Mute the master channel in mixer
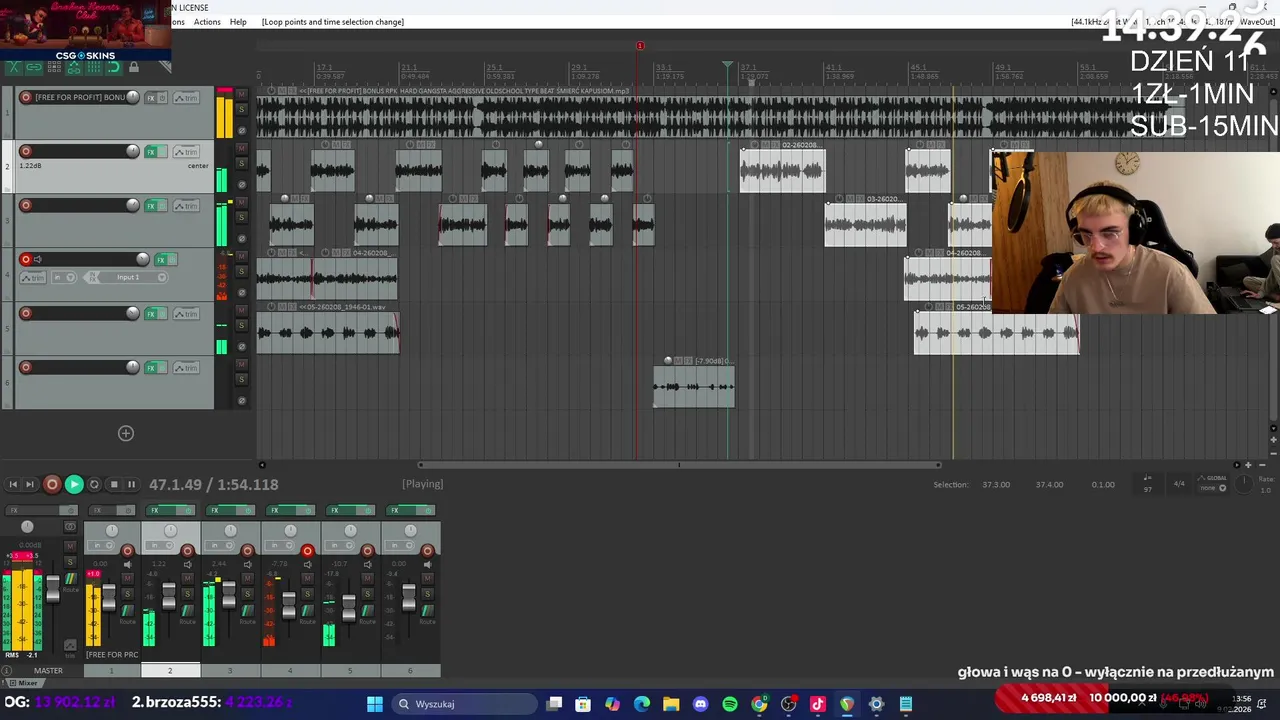 [x=70, y=546]
